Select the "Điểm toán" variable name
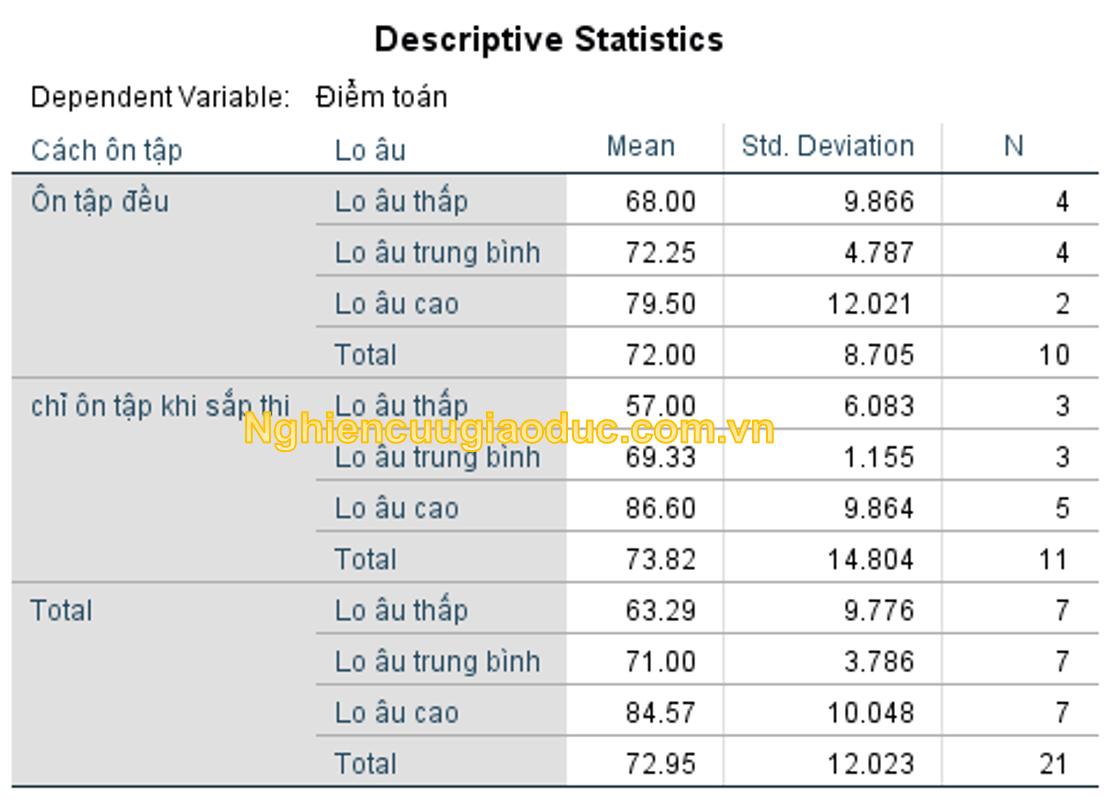This screenshot has width=1115, height=804. click(x=381, y=97)
